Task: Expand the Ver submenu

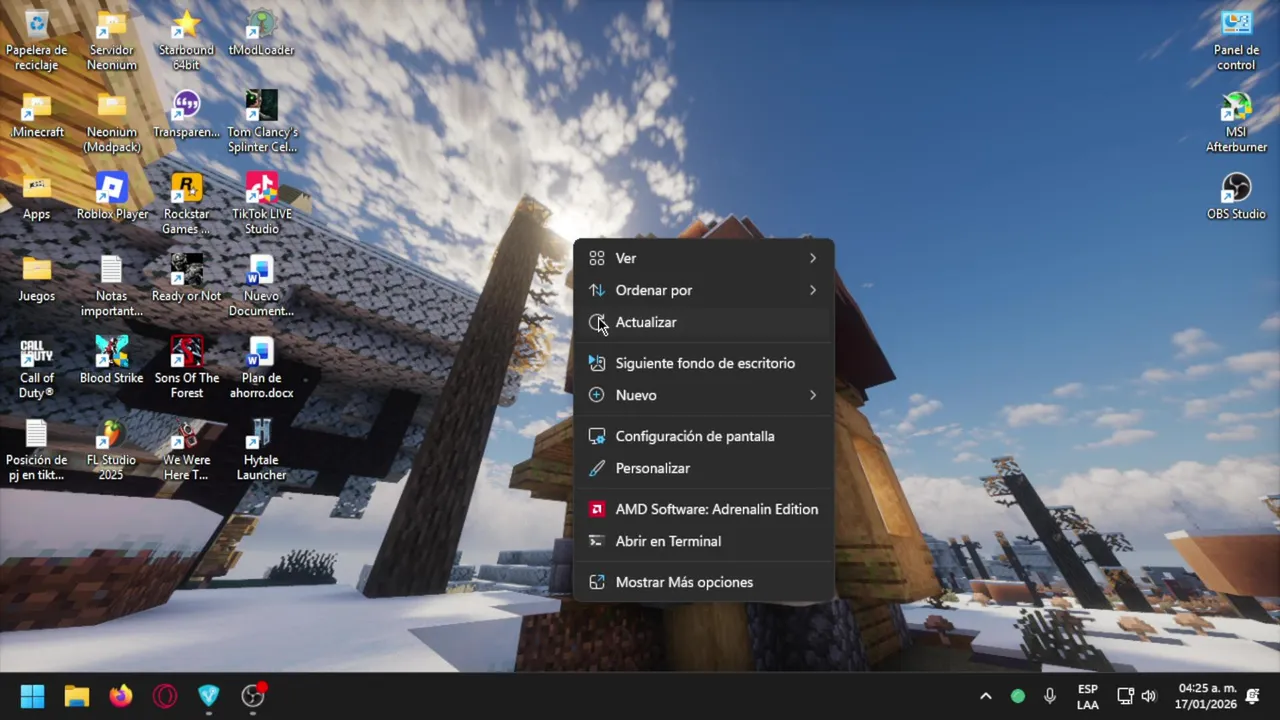Action: (703, 258)
